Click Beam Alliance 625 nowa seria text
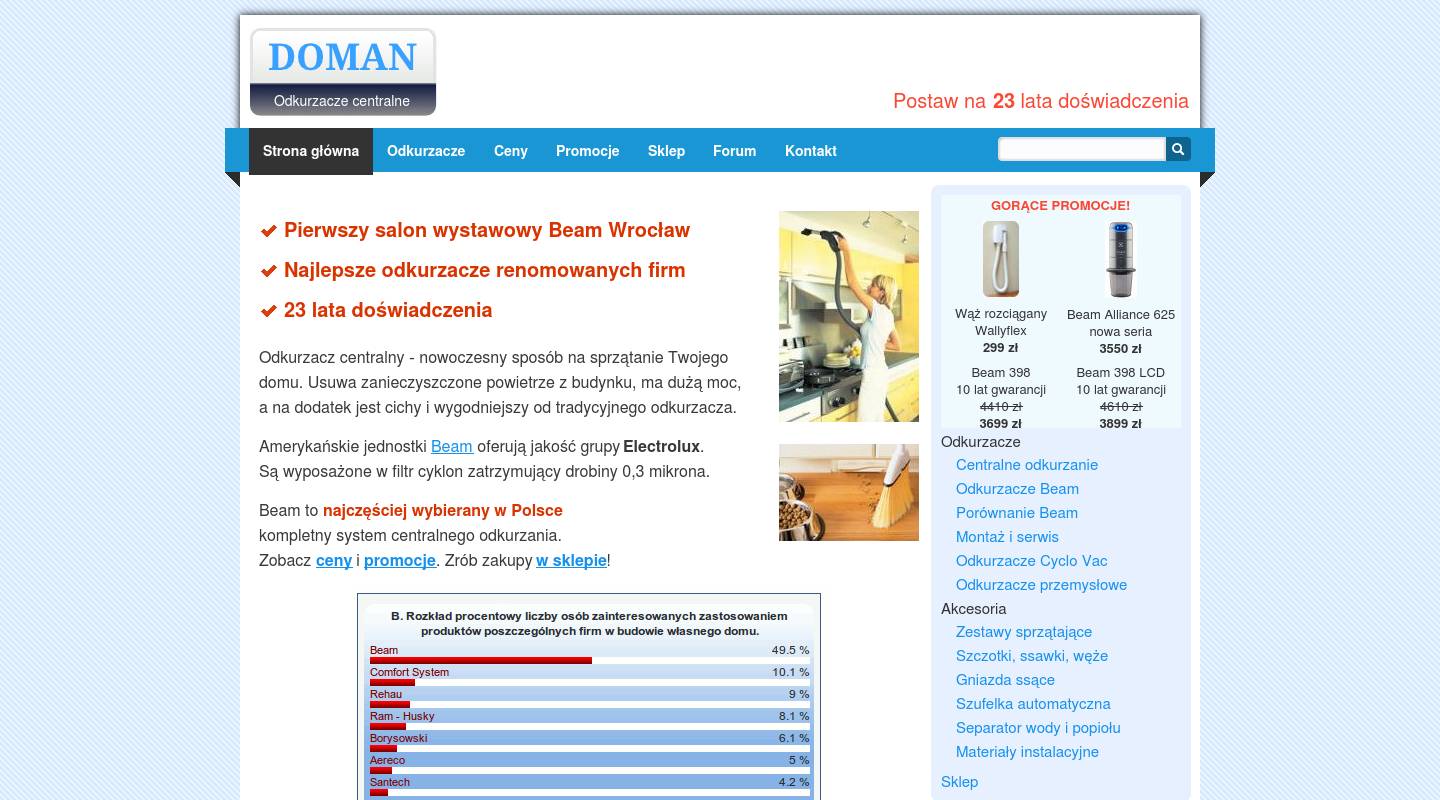1440x800 pixels. 1121,323
